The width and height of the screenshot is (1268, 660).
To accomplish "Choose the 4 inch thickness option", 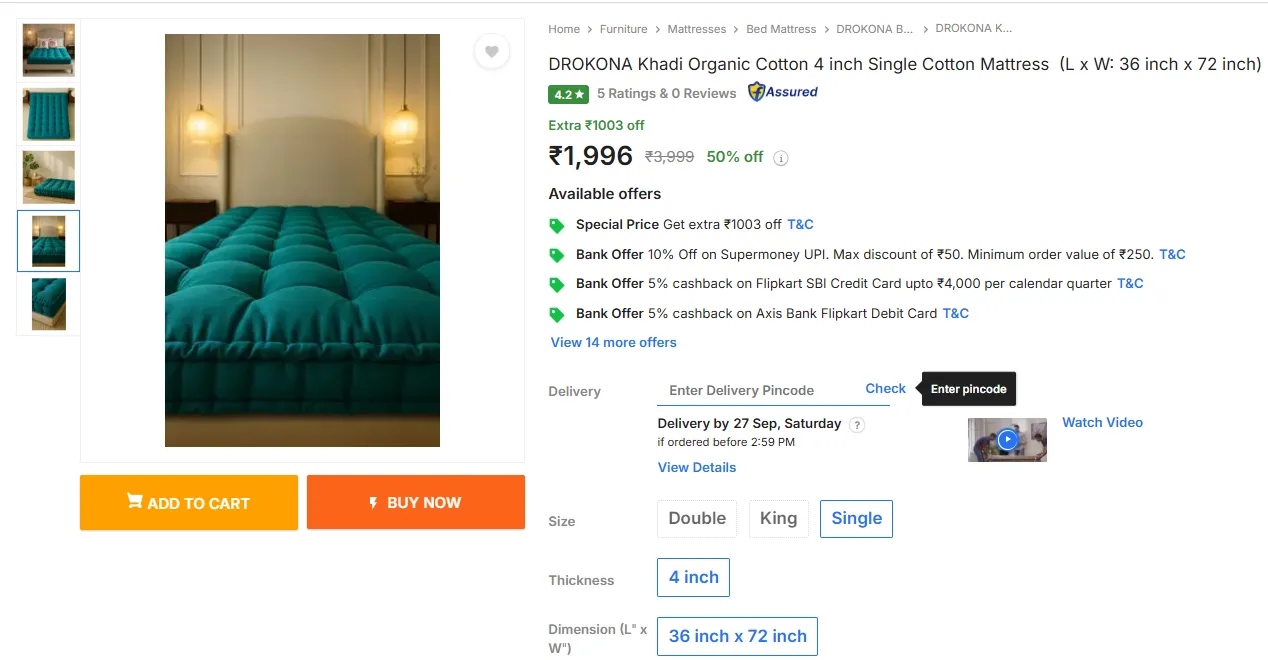I will click(x=693, y=577).
